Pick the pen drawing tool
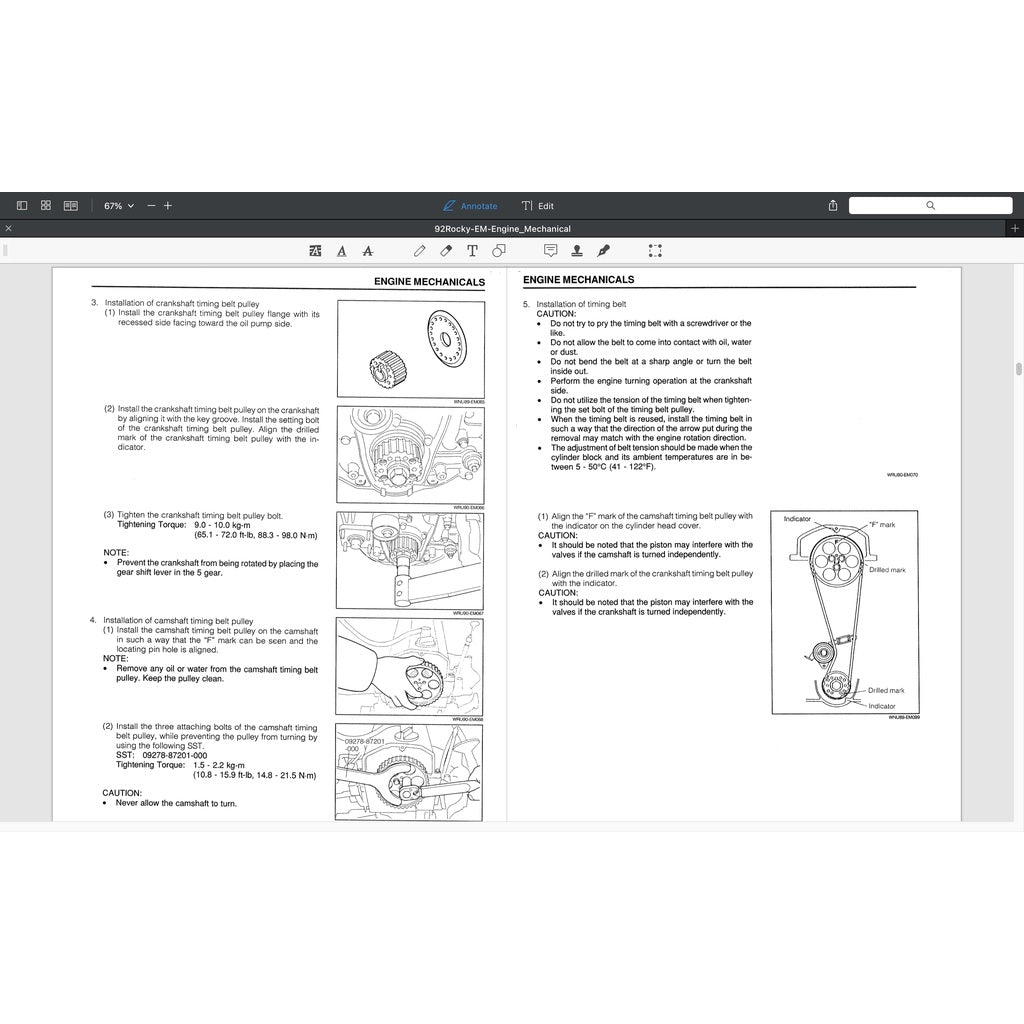Viewport: 1024px width, 1024px height. click(x=420, y=251)
